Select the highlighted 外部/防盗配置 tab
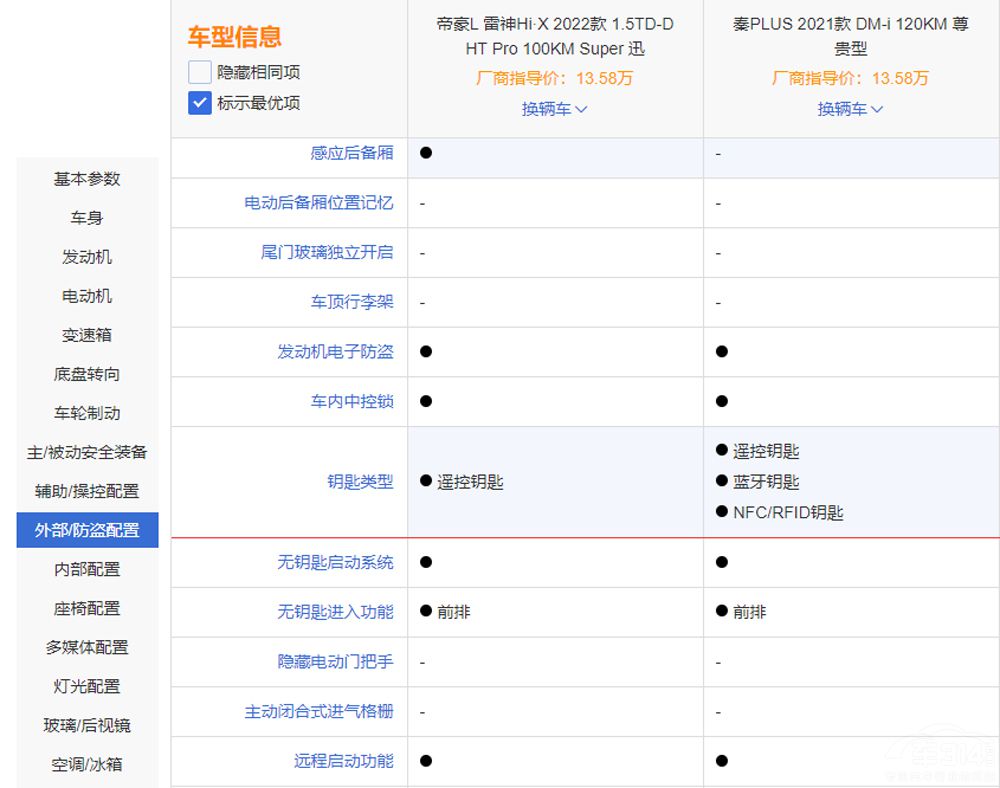Screen dimensions: 1000x788 [86, 530]
